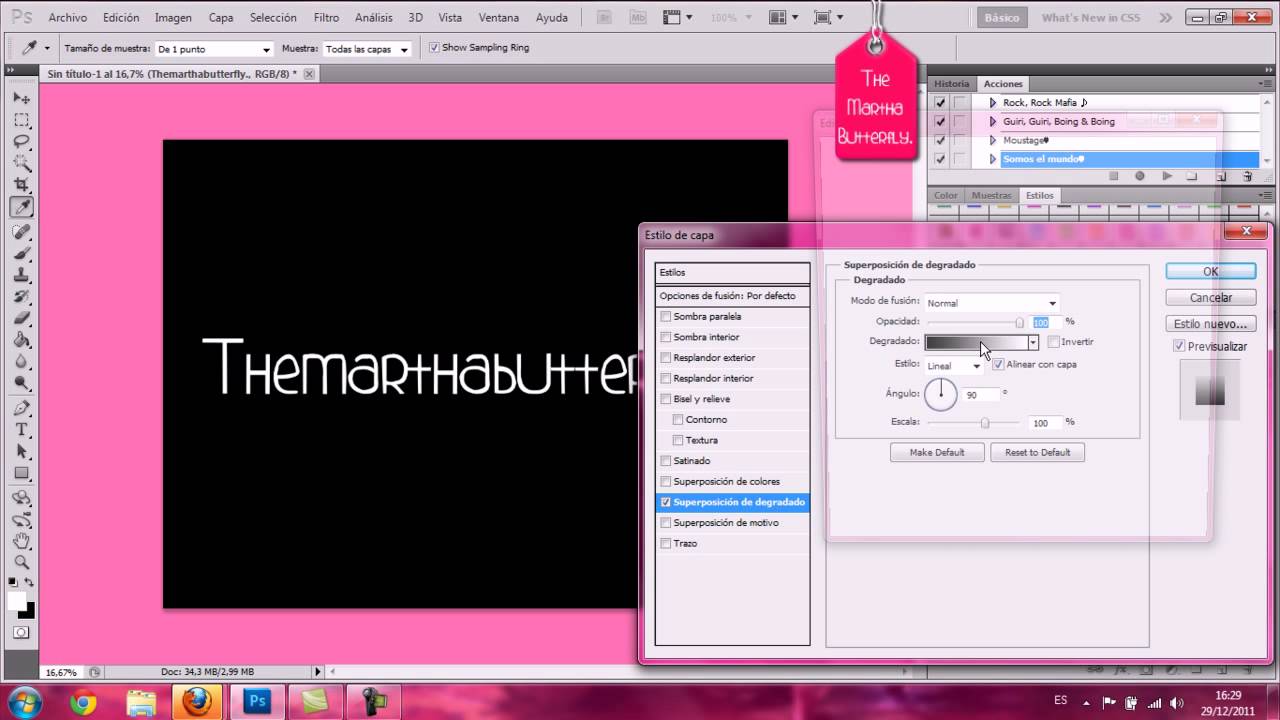
Task: Click the stop button in Acciones panel
Action: click(1114, 176)
